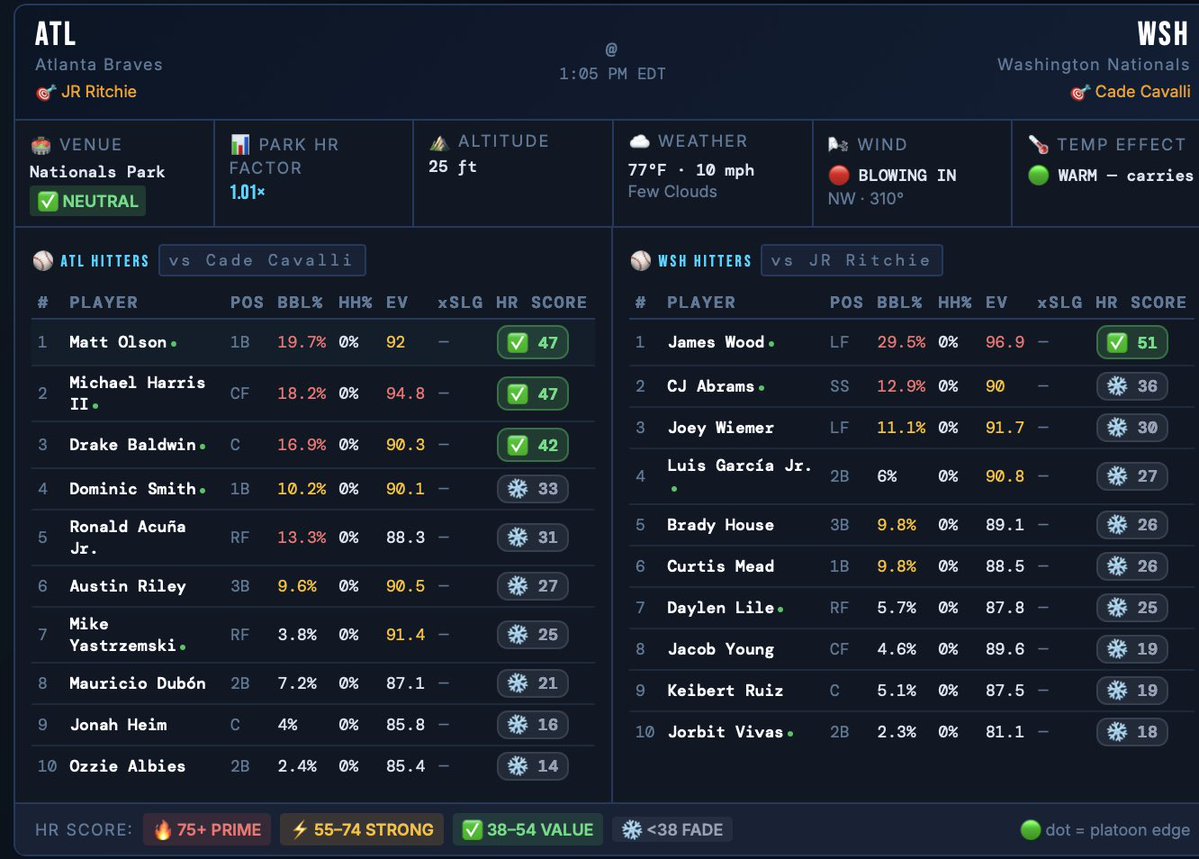Click the lightning icon in 55-74 STRONG legend

click(x=300, y=830)
